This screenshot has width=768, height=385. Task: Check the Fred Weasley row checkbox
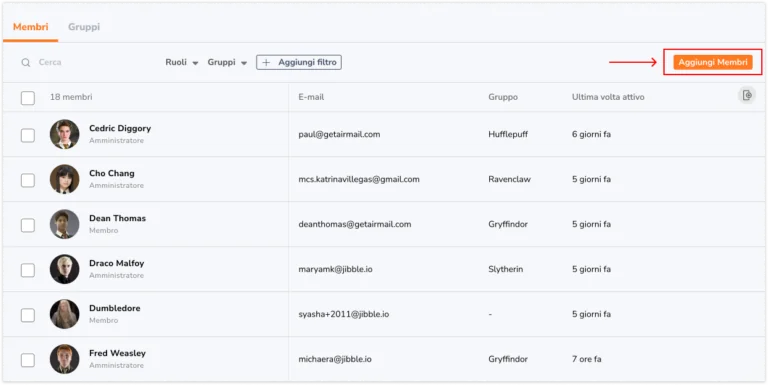[28, 361]
